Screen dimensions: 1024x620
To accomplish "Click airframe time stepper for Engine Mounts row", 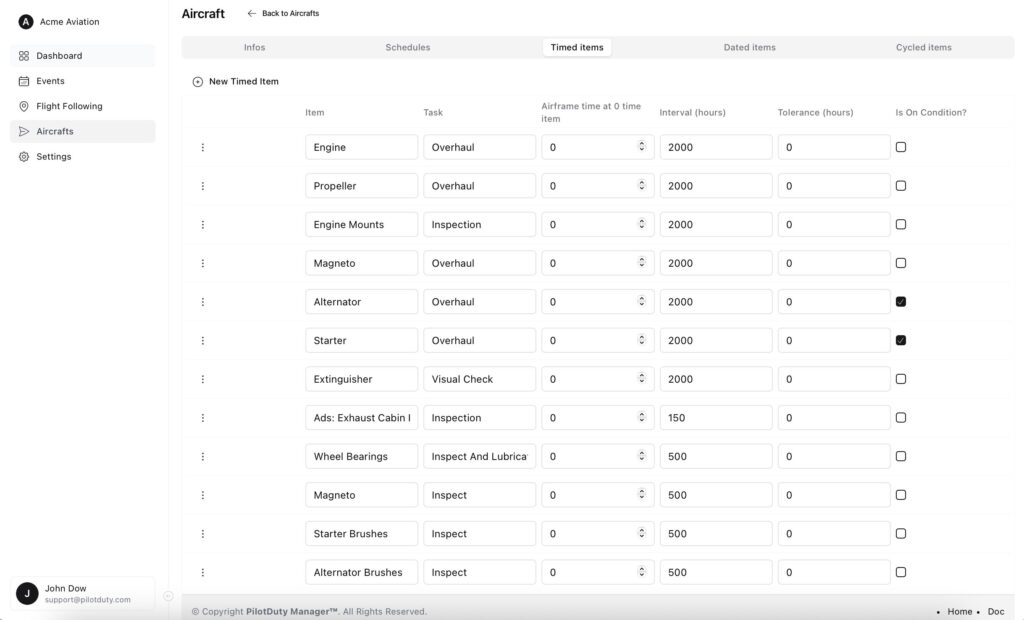I will 641,225.
